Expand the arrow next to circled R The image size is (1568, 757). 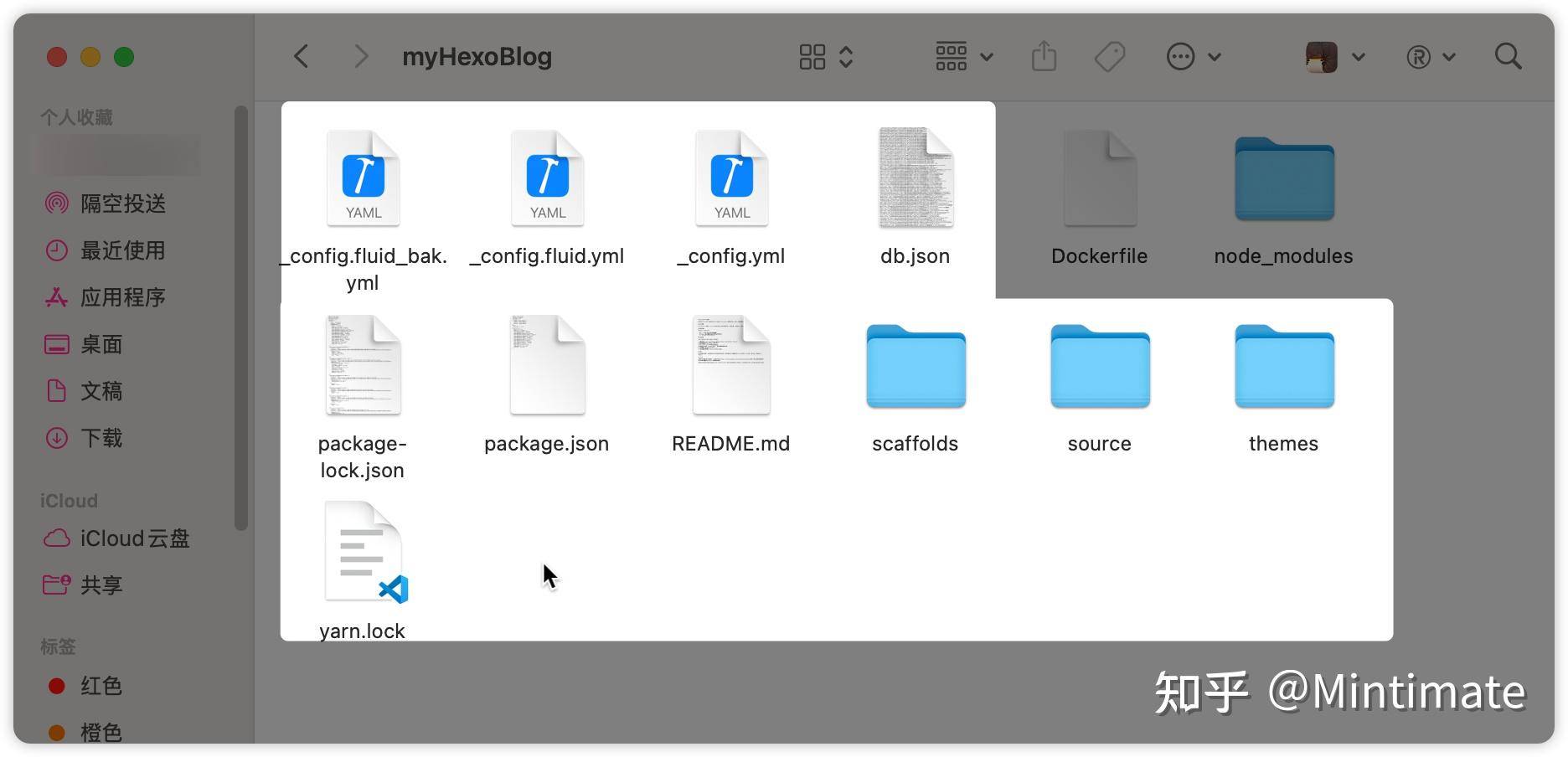(1449, 58)
